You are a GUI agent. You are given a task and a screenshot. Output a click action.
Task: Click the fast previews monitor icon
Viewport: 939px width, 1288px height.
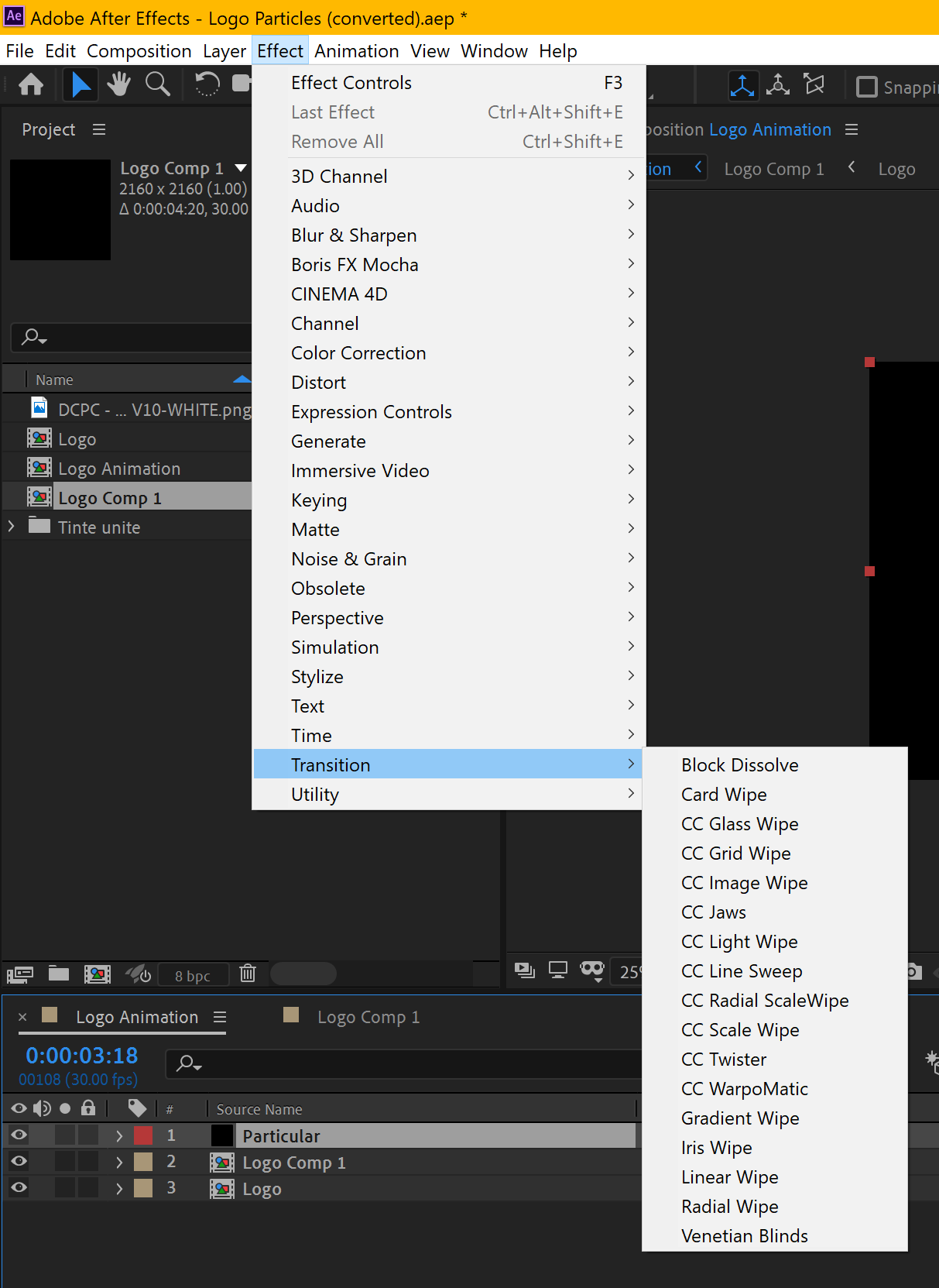pyautogui.click(x=558, y=969)
